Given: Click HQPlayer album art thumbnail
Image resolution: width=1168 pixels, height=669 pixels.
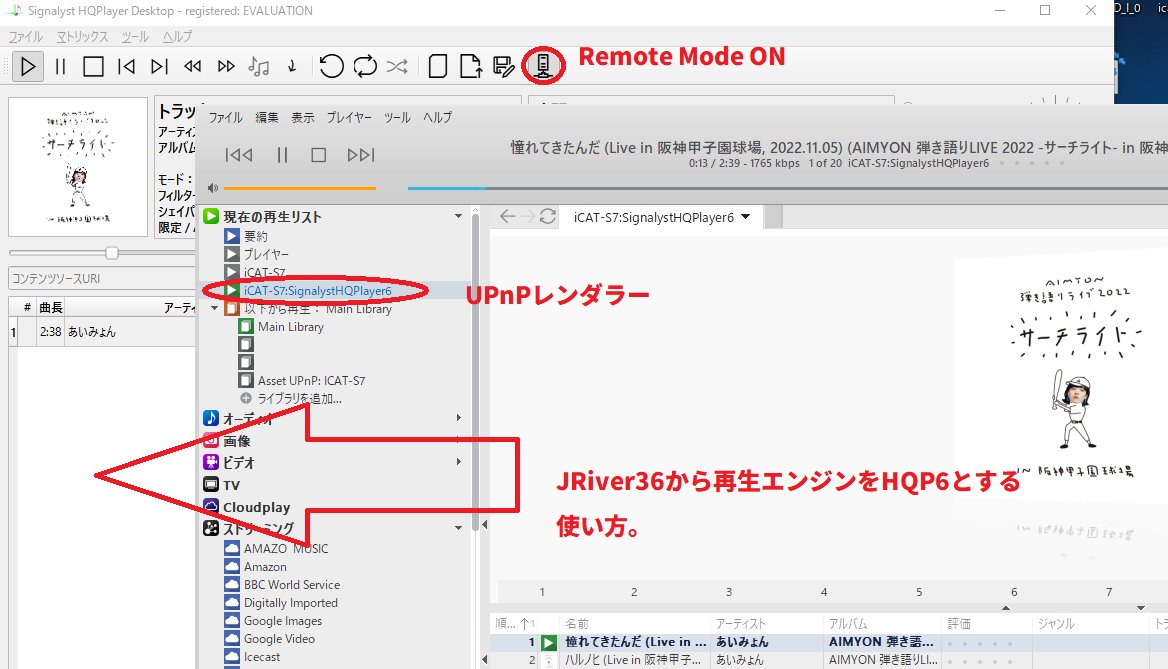Looking at the screenshot, I should coord(78,167).
